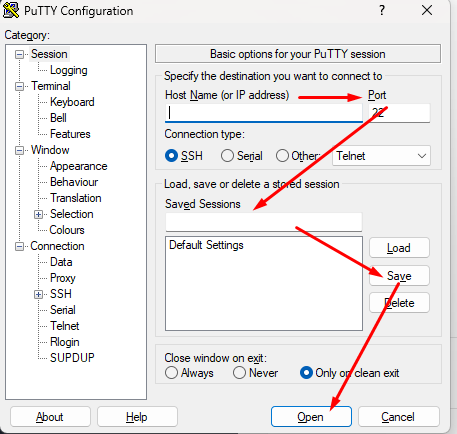This screenshot has width=457, height=434.
Task: Expand the Selection tree node
Action: (x=38, y=214)
